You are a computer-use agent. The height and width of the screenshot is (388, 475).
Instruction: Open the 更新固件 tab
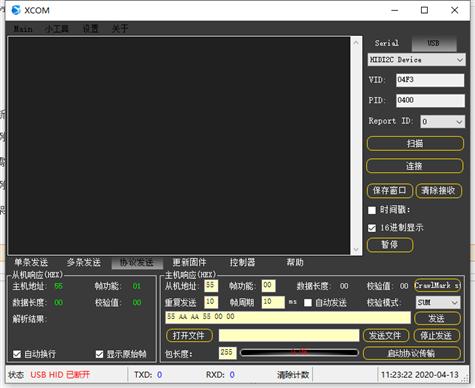point(190,263)
